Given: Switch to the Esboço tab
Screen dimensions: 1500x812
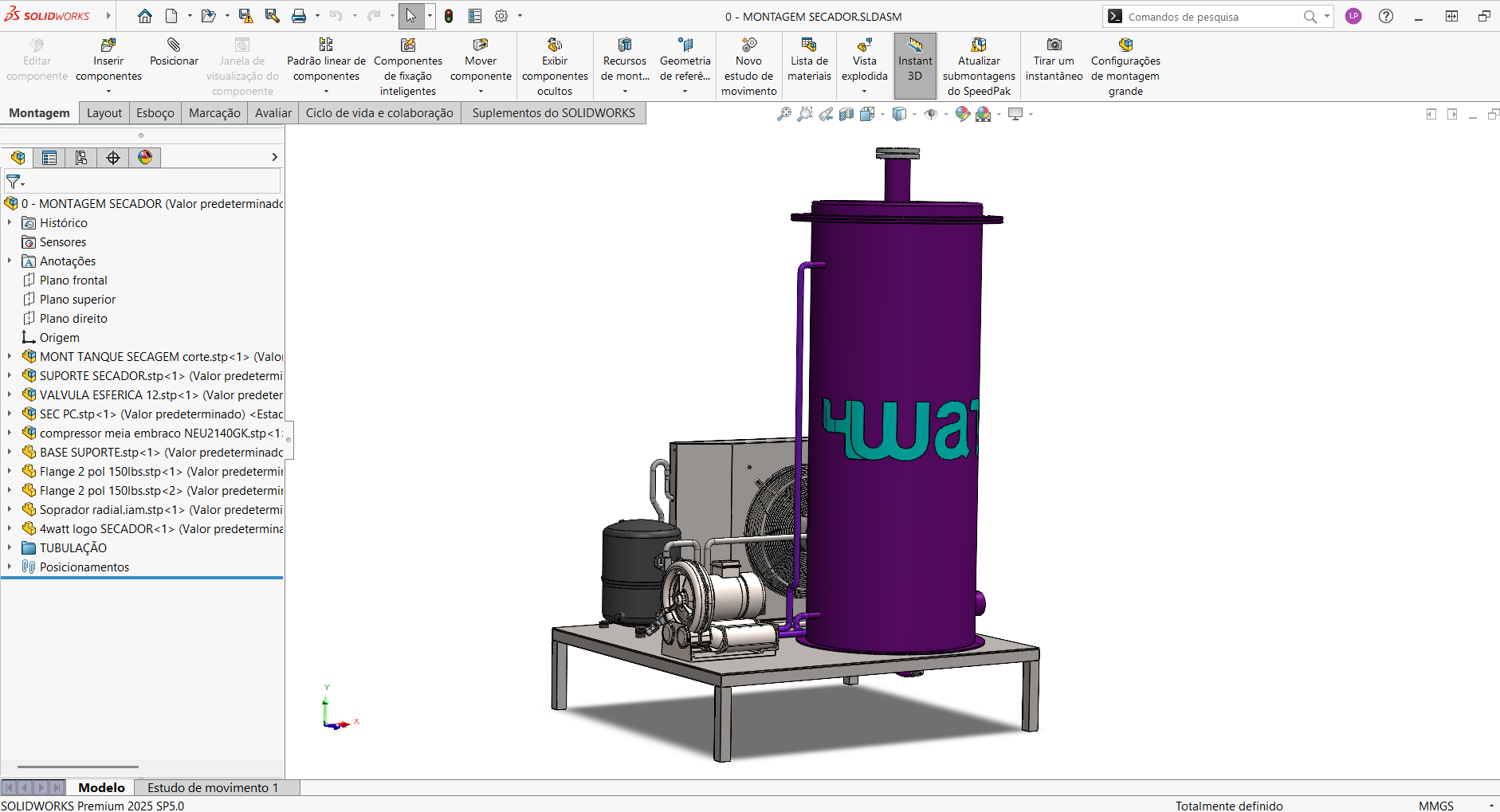Looking at the screenshot, I should 155,113.
